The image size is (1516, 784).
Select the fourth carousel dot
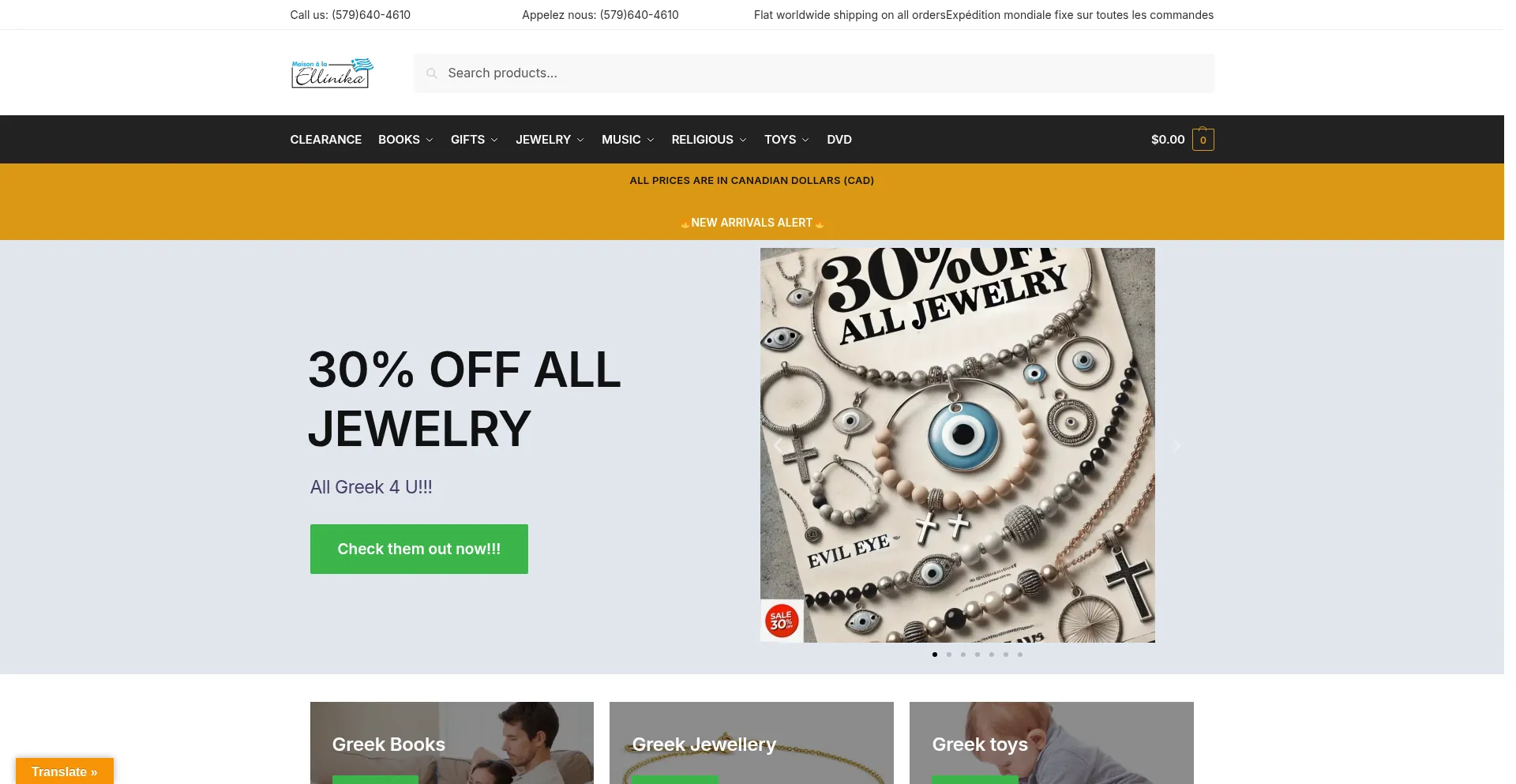(x=978, y=655)
